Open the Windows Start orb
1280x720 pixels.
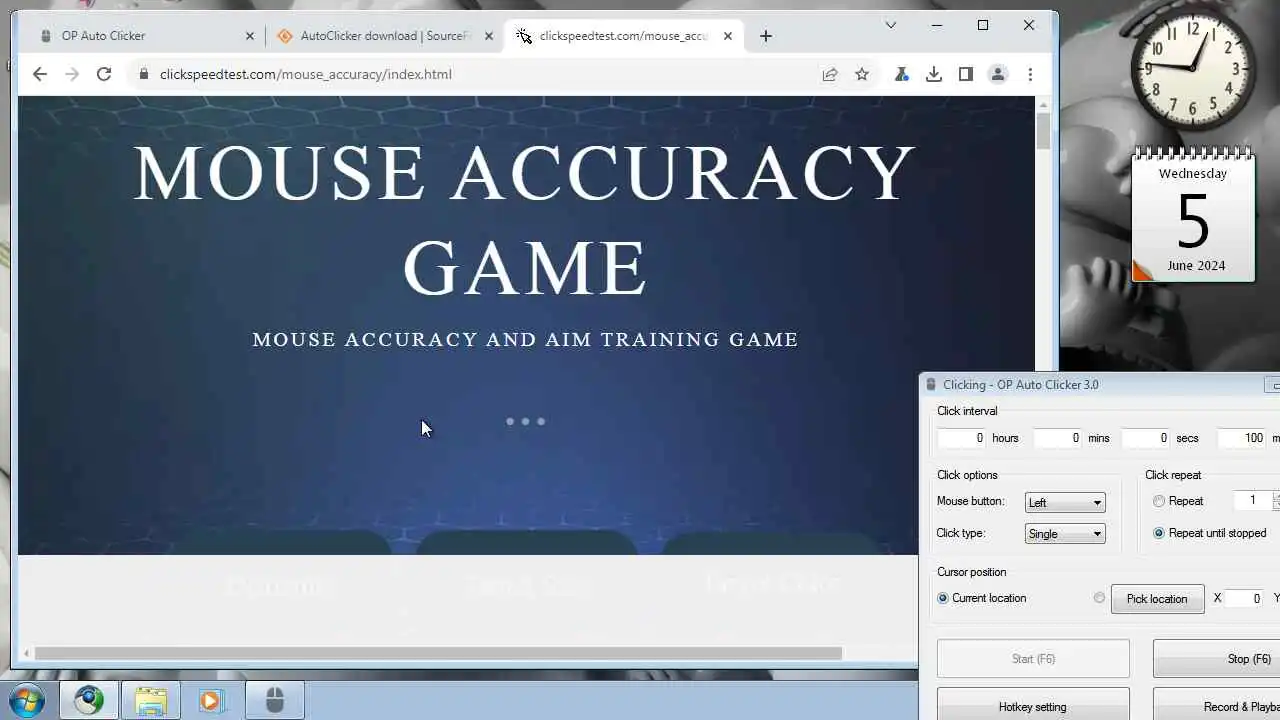(26, 700)
